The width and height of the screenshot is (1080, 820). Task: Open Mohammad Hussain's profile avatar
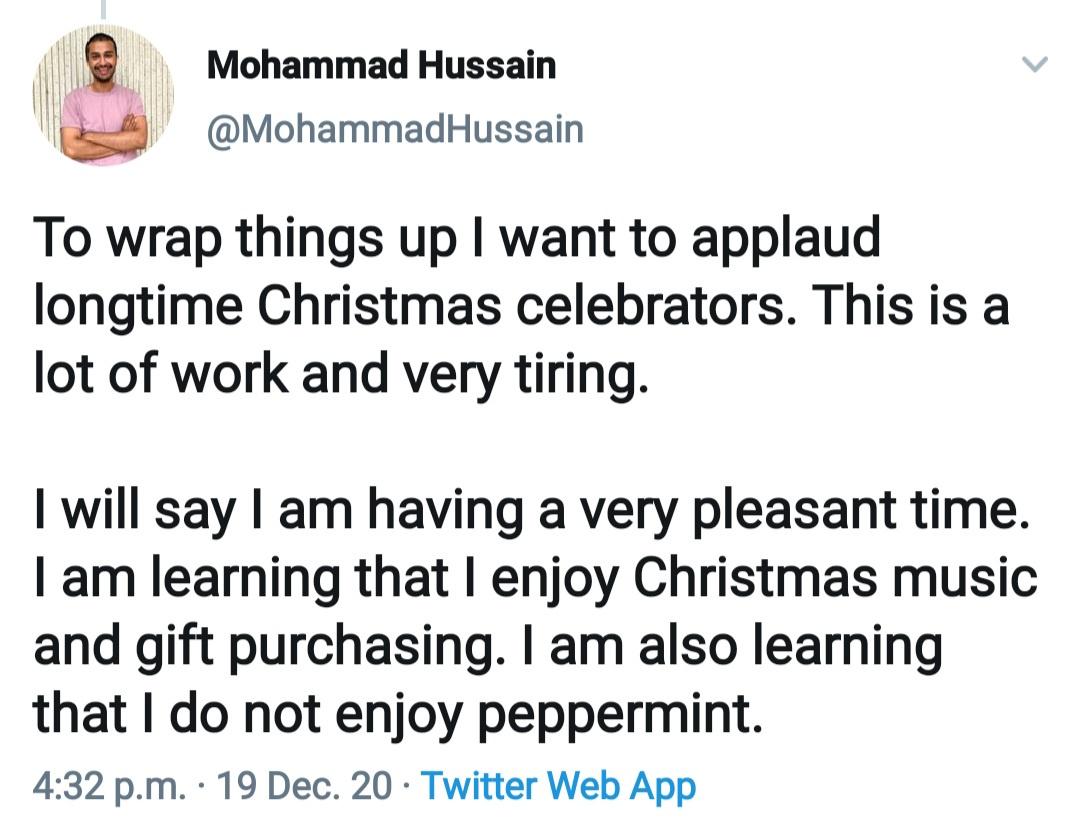[103, 95]
